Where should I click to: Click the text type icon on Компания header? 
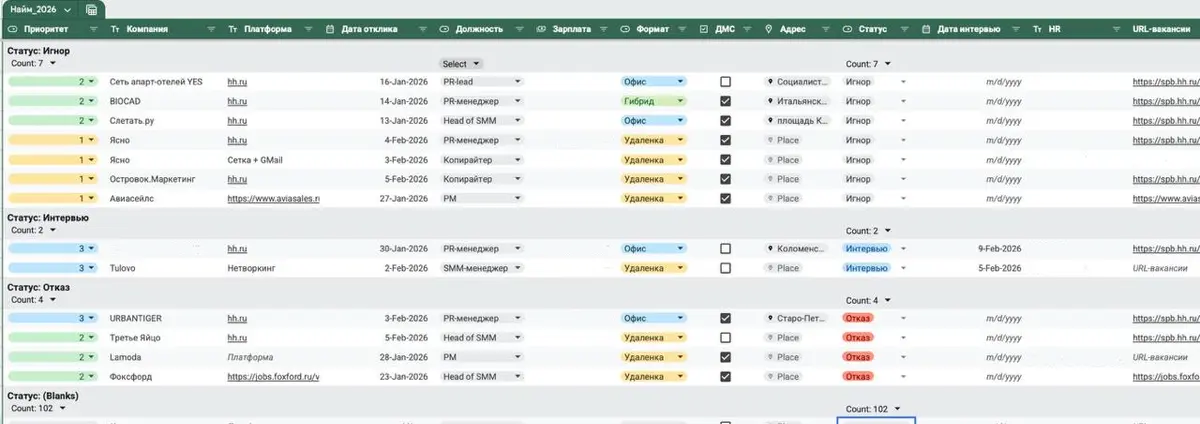click(116, 30)
